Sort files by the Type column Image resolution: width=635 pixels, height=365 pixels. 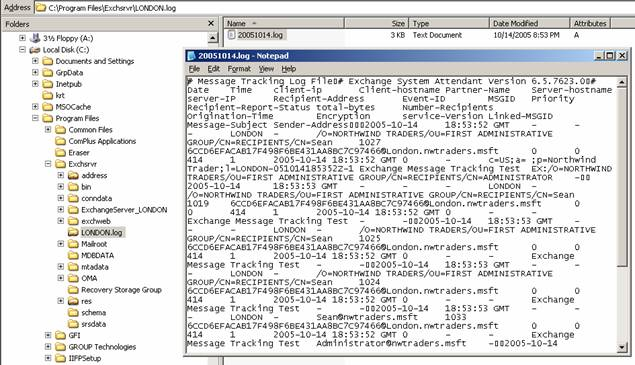(449, 23)
